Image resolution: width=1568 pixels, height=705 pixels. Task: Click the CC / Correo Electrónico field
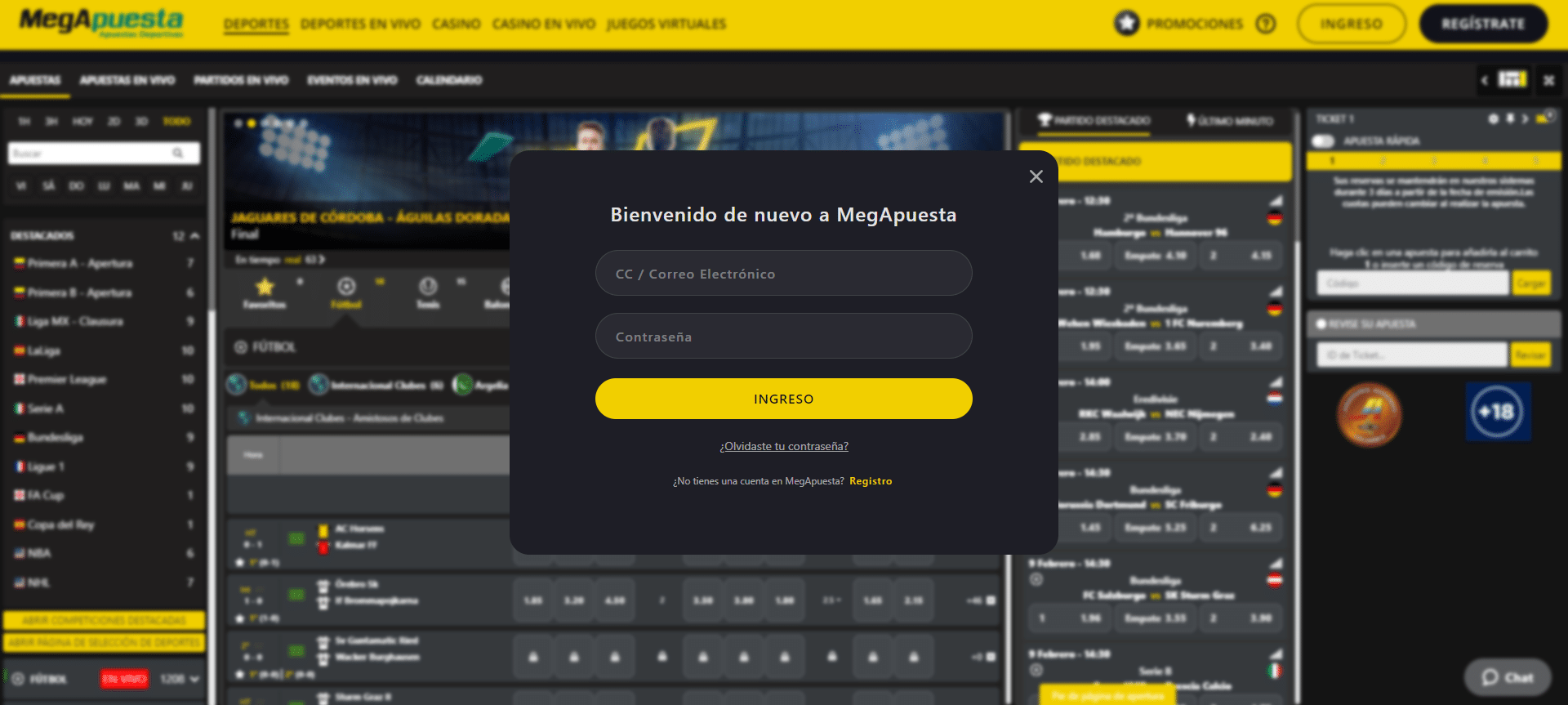click(783, 273)
